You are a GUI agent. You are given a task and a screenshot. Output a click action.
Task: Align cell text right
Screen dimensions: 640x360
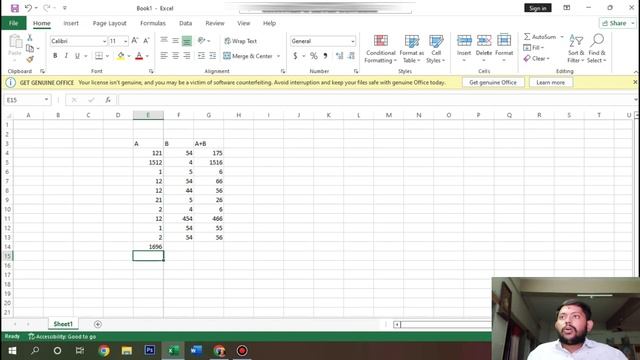(187, 56)
